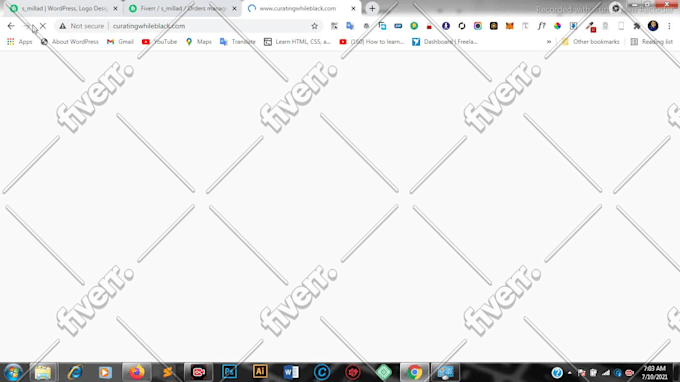Viewport: 680px width, 382px height.
Task: Open the blue C application in taskbar
Action: (x=322, y=372)
